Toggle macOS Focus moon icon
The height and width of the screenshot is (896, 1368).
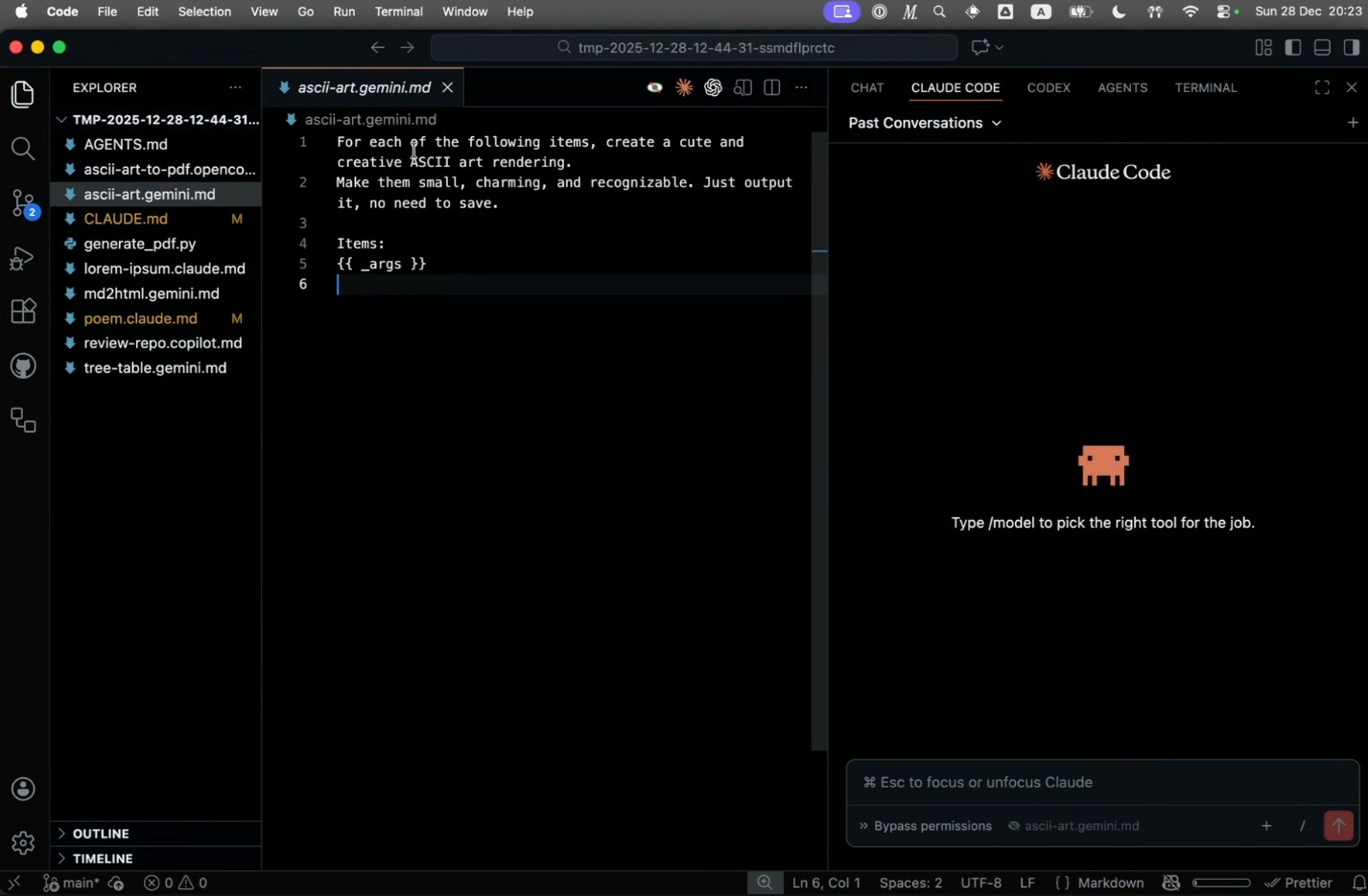click(1119, 12)
